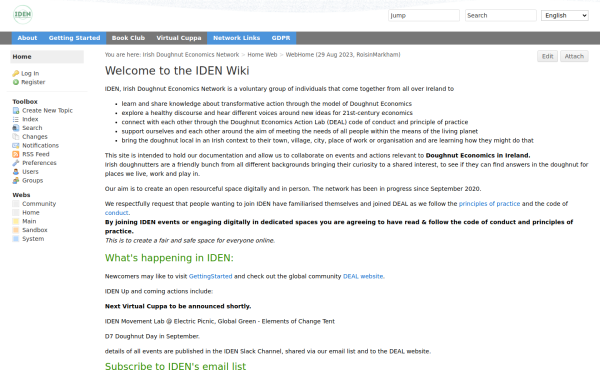Click the RoisinMarkham author name
Screen dimensions: 600x375
378,55
